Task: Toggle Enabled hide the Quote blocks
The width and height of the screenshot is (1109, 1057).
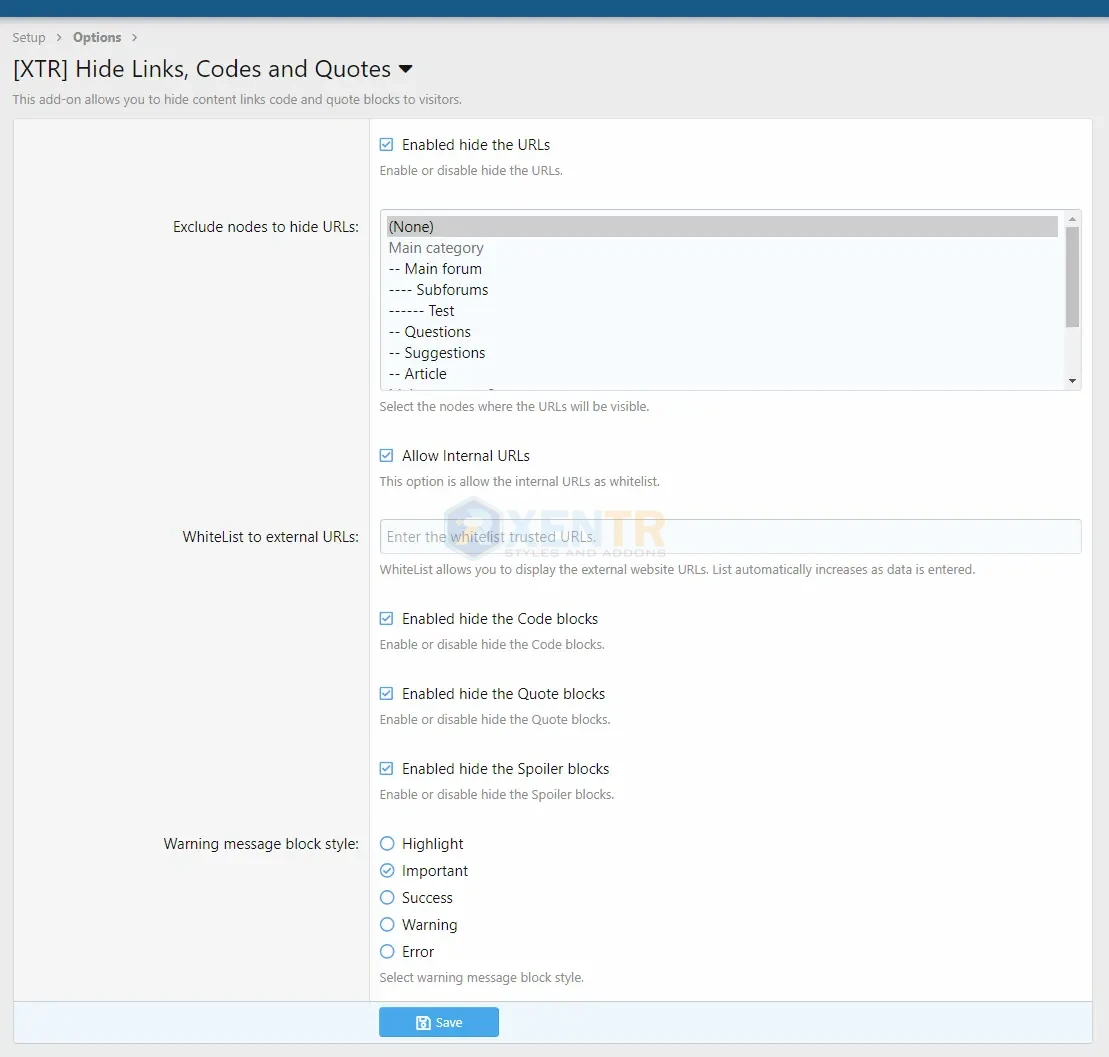Action: tap(386, 693)
